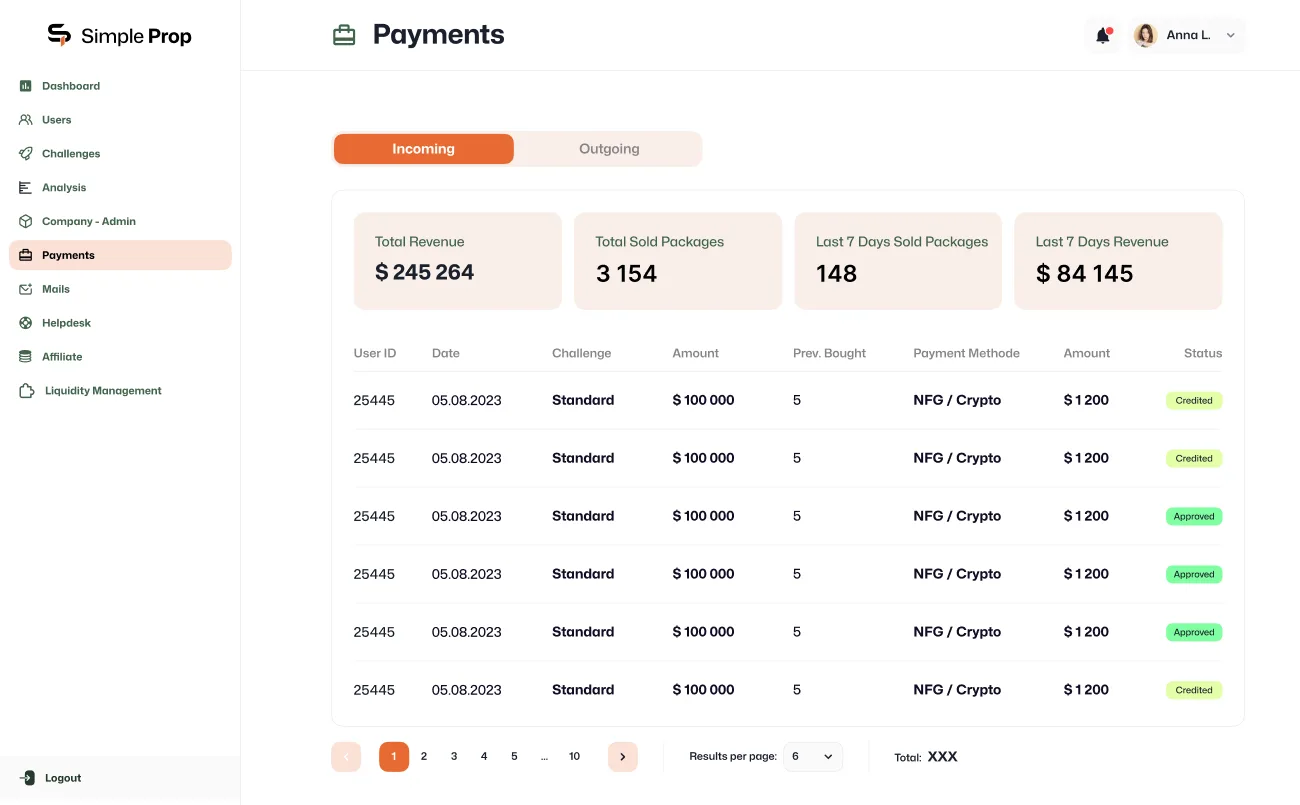The image size is (1300, 805).
Task: Click the User ID column header
Action: click(375, 353)
